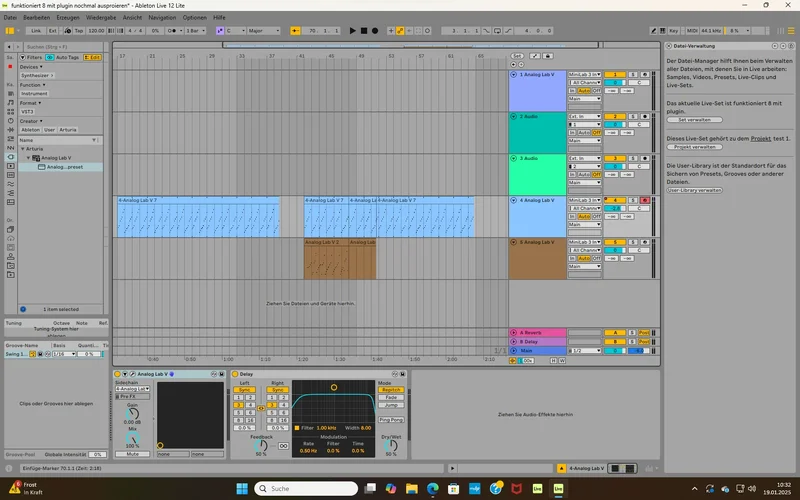Solo track 1 Analog Lab V

point(633,74)
